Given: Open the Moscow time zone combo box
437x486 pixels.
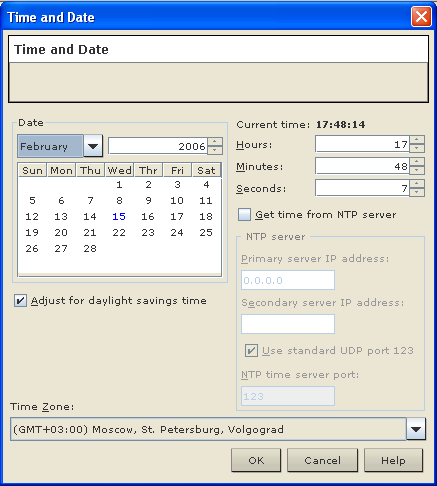Looking at the screenshot, I should 218,429.
